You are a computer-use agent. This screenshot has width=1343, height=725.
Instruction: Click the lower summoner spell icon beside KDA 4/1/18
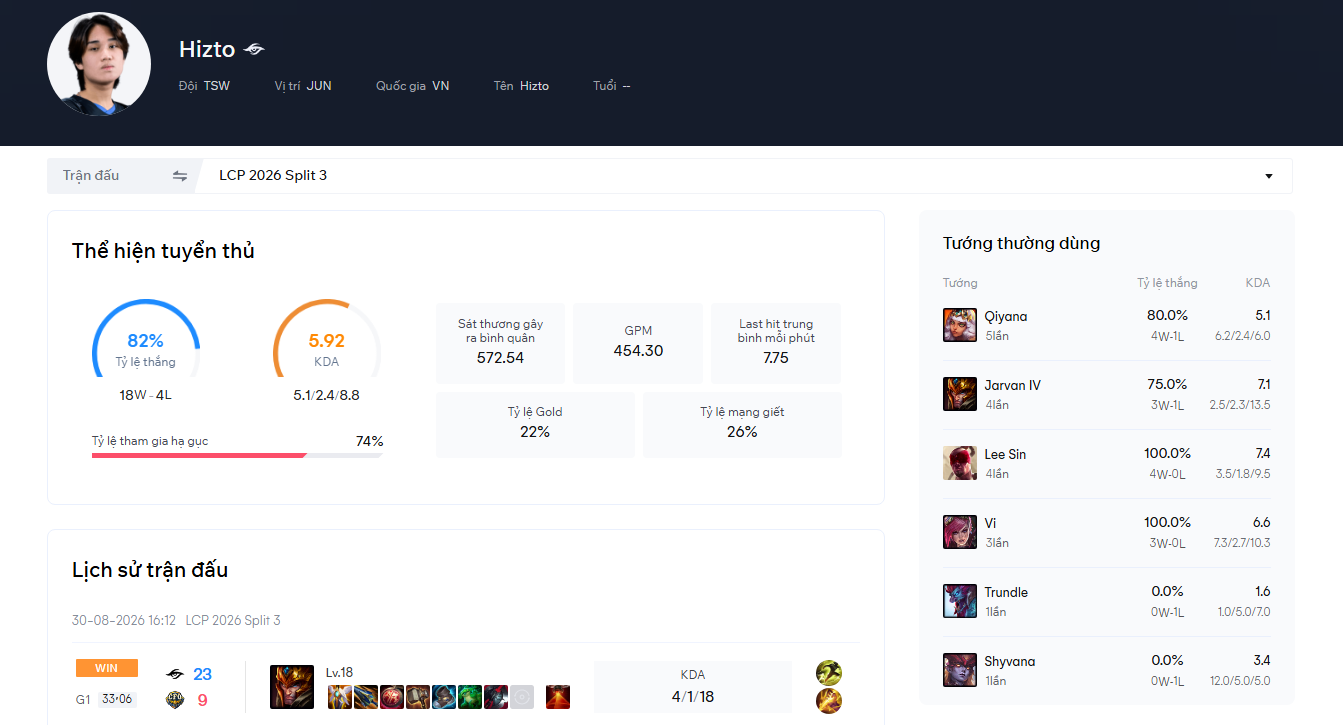829,701
